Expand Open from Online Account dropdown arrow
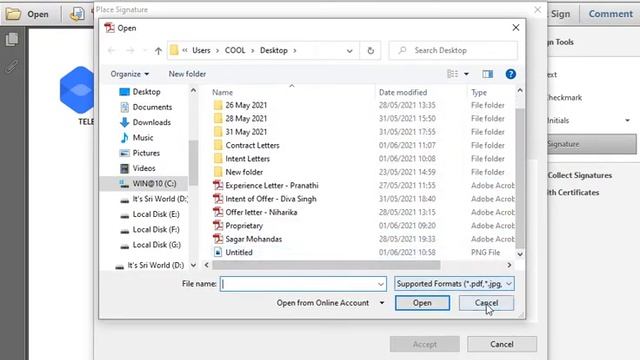Screen dimensions: 640x360 coord(382,303)
